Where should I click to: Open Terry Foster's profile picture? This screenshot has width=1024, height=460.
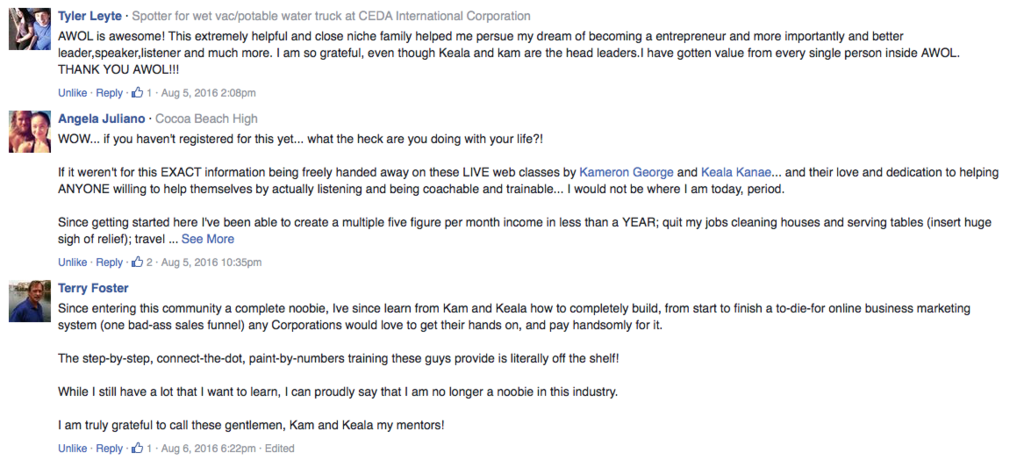click(x=29, y=301)
